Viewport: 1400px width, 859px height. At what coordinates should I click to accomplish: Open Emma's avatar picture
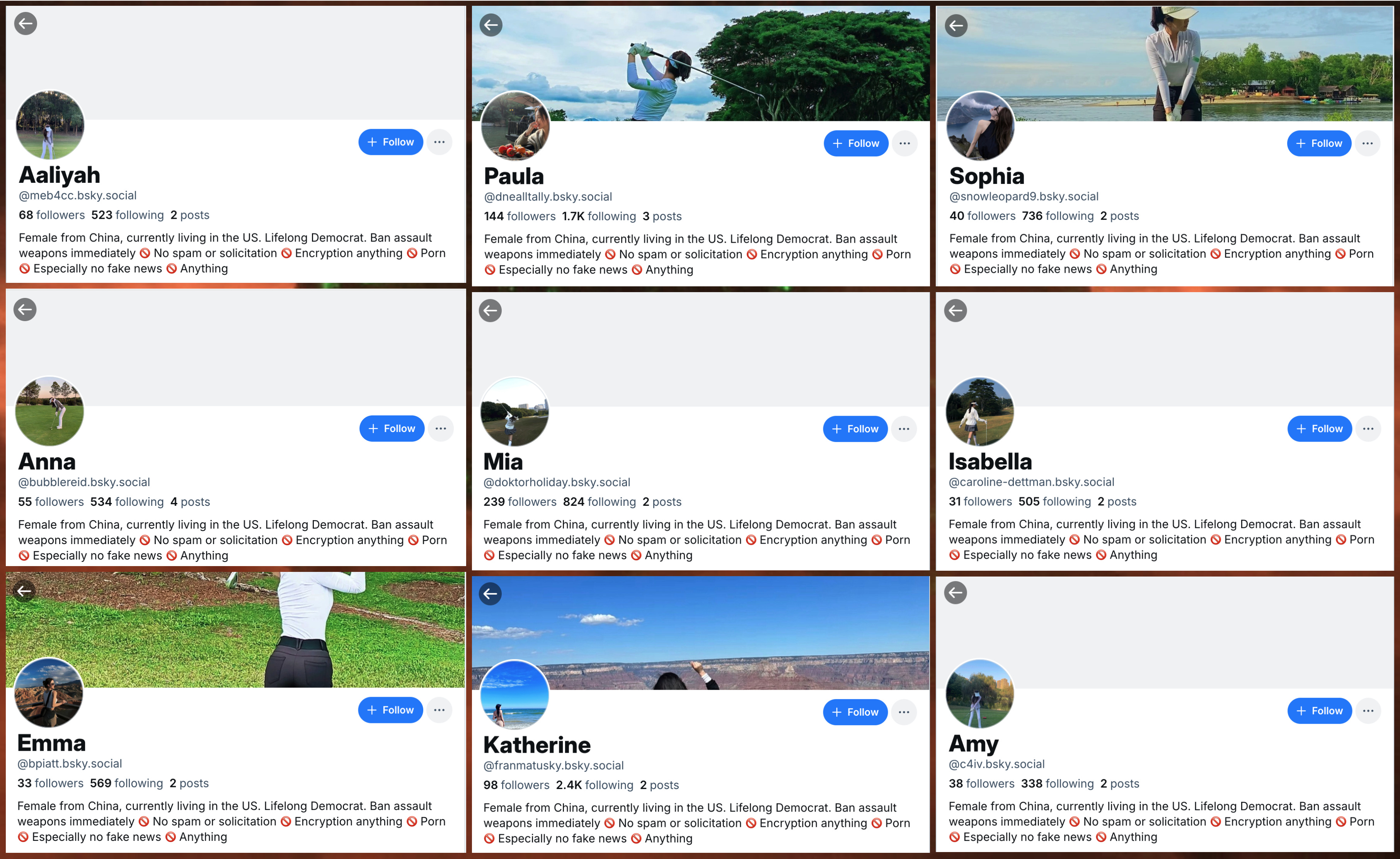click(48, 692)
